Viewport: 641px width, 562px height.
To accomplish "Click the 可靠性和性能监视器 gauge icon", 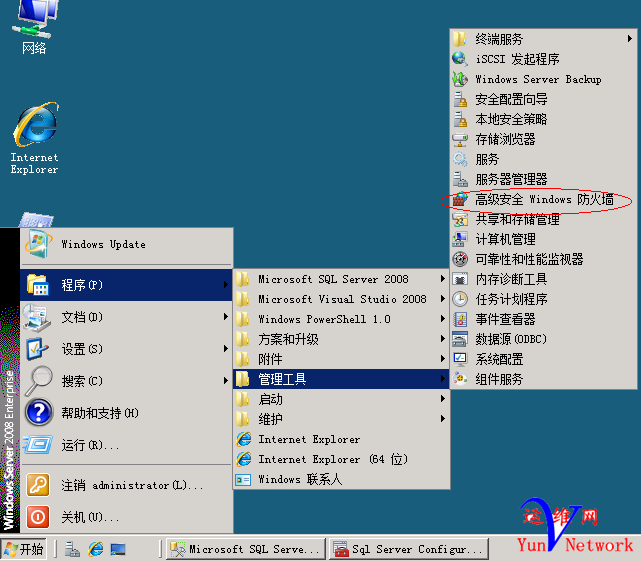I will click(x=460, y=259).
